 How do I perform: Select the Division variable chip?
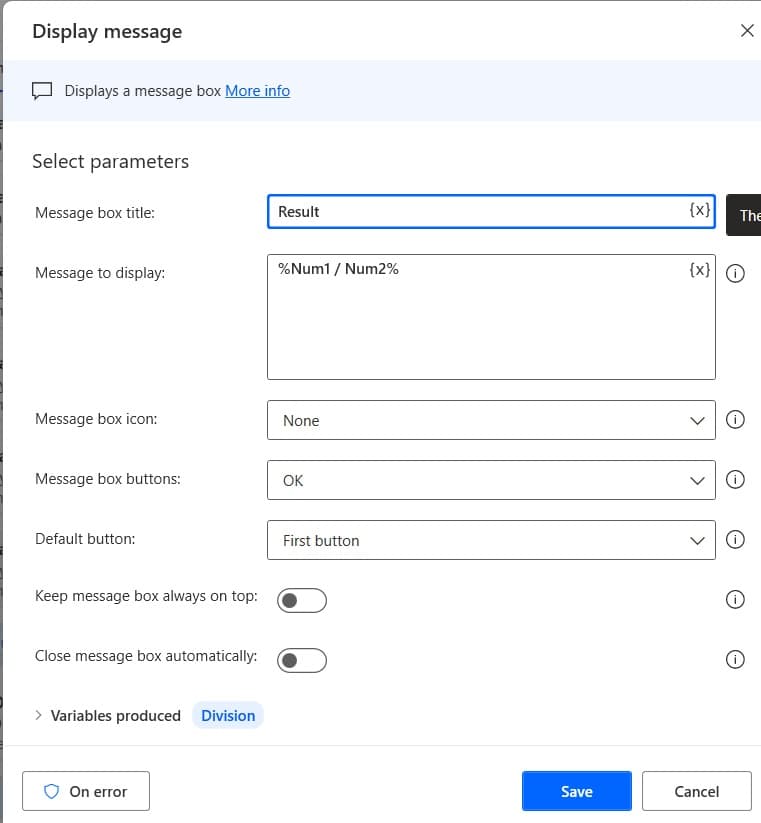point(228,715)
